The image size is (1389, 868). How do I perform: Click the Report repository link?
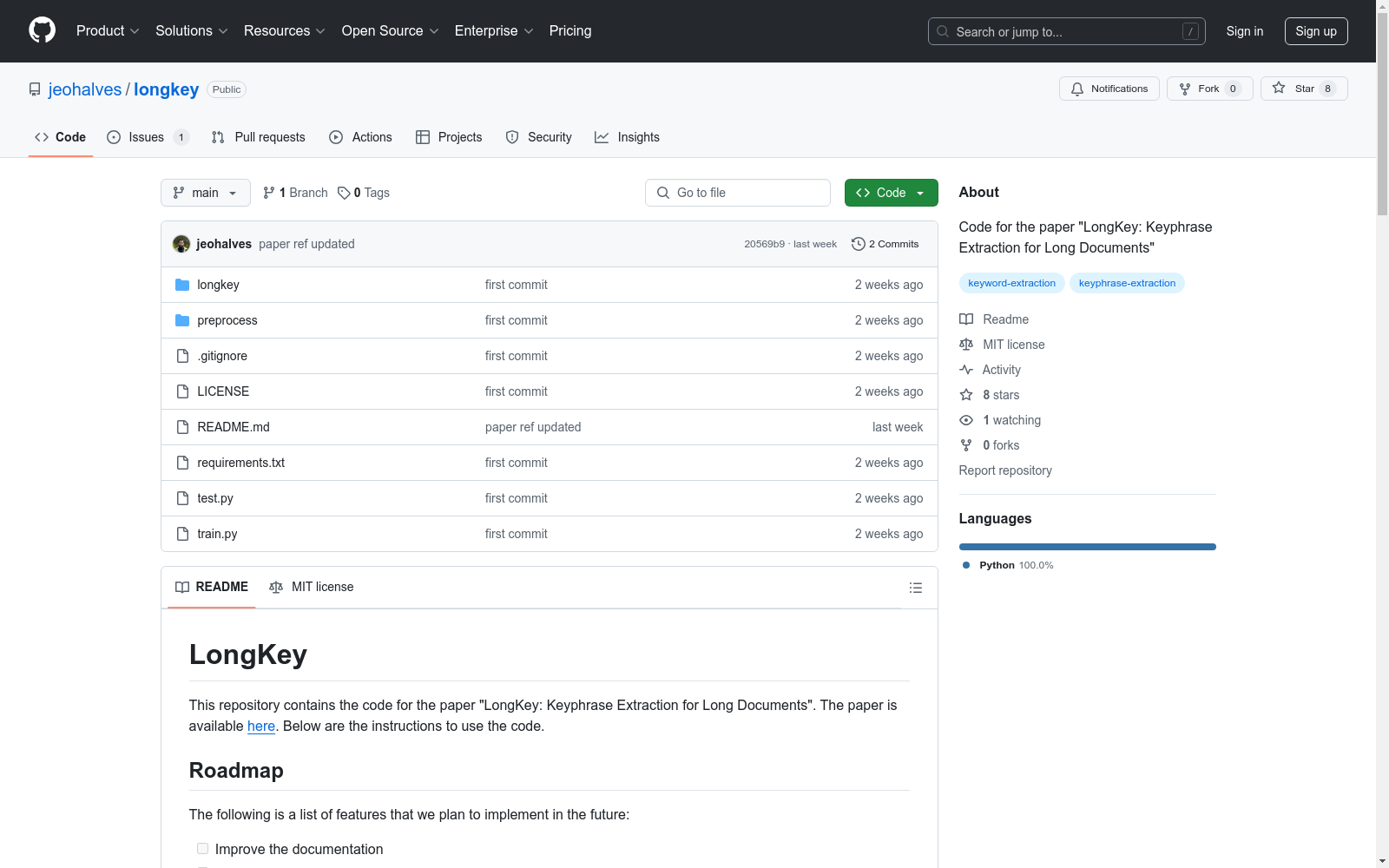pyautogui.click(x=1005, y=470)
